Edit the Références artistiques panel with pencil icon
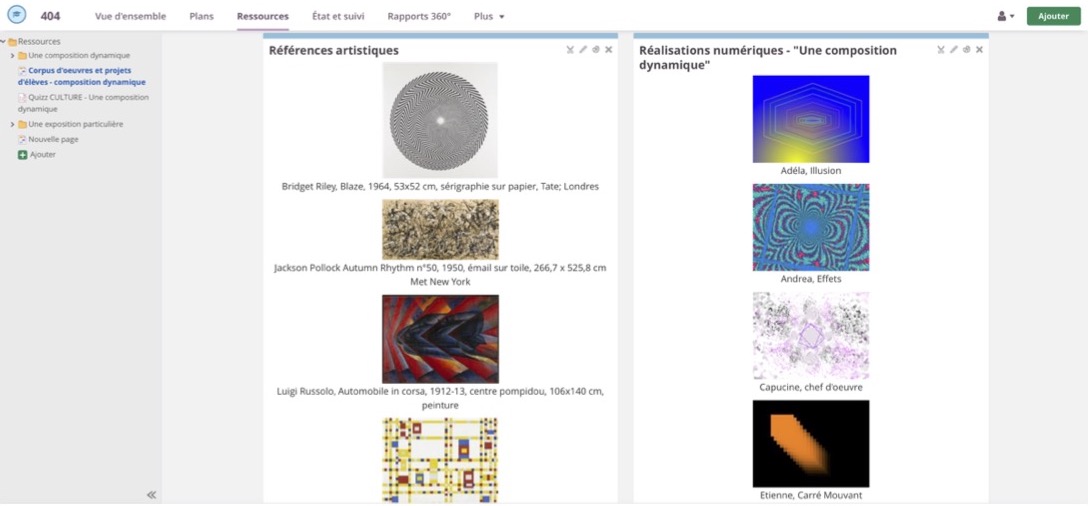 [583, 50]
